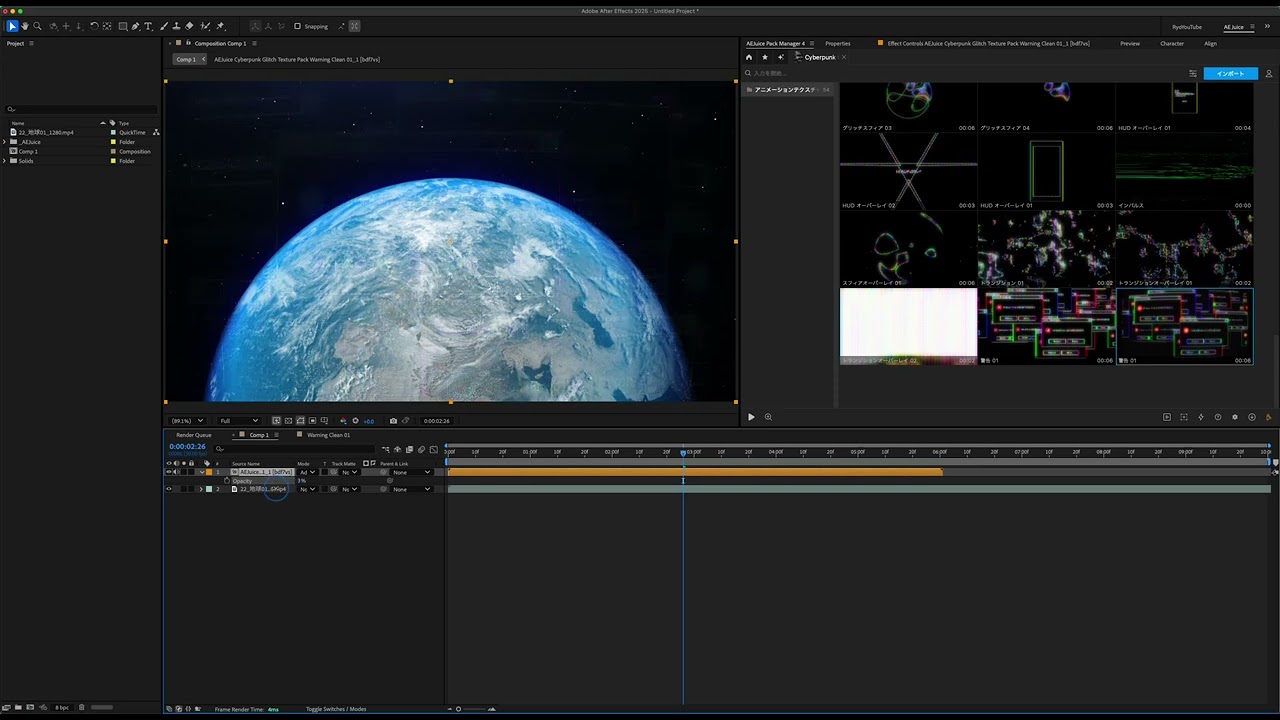Hide the 22_地球01 video layer eye

tap(168, 489)
